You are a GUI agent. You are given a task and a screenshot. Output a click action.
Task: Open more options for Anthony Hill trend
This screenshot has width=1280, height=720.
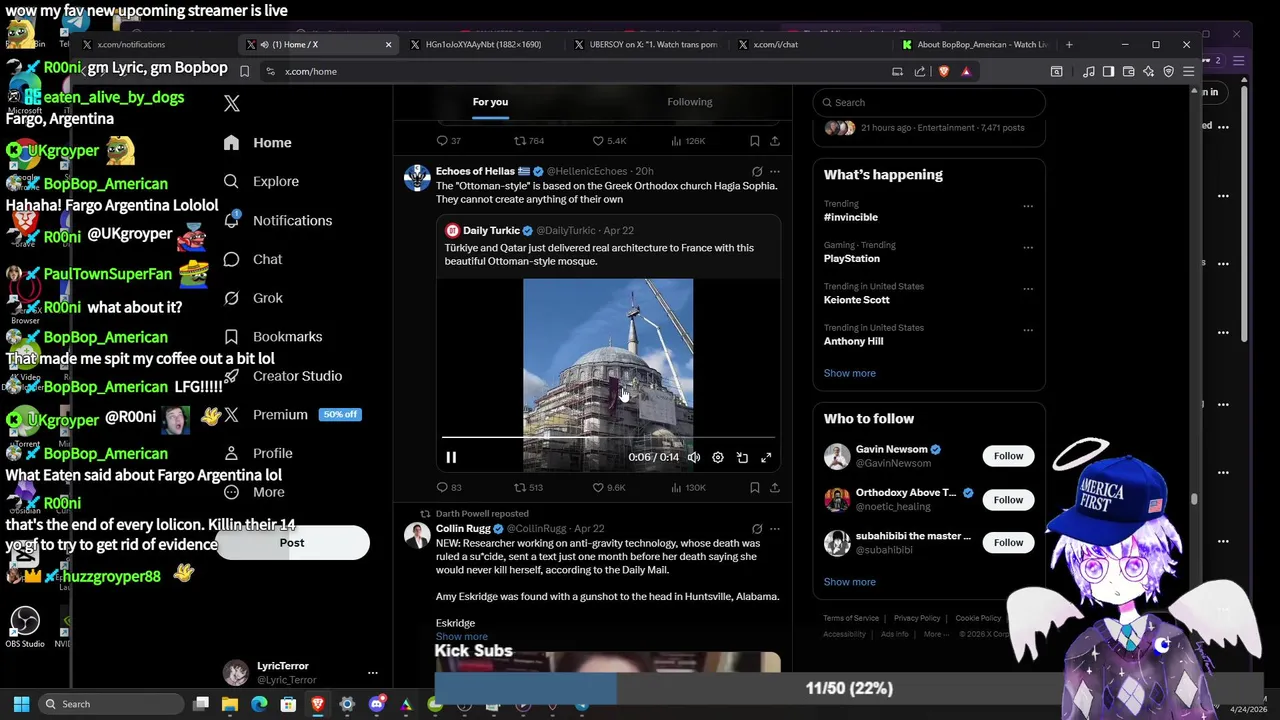tap(1027, 330)
